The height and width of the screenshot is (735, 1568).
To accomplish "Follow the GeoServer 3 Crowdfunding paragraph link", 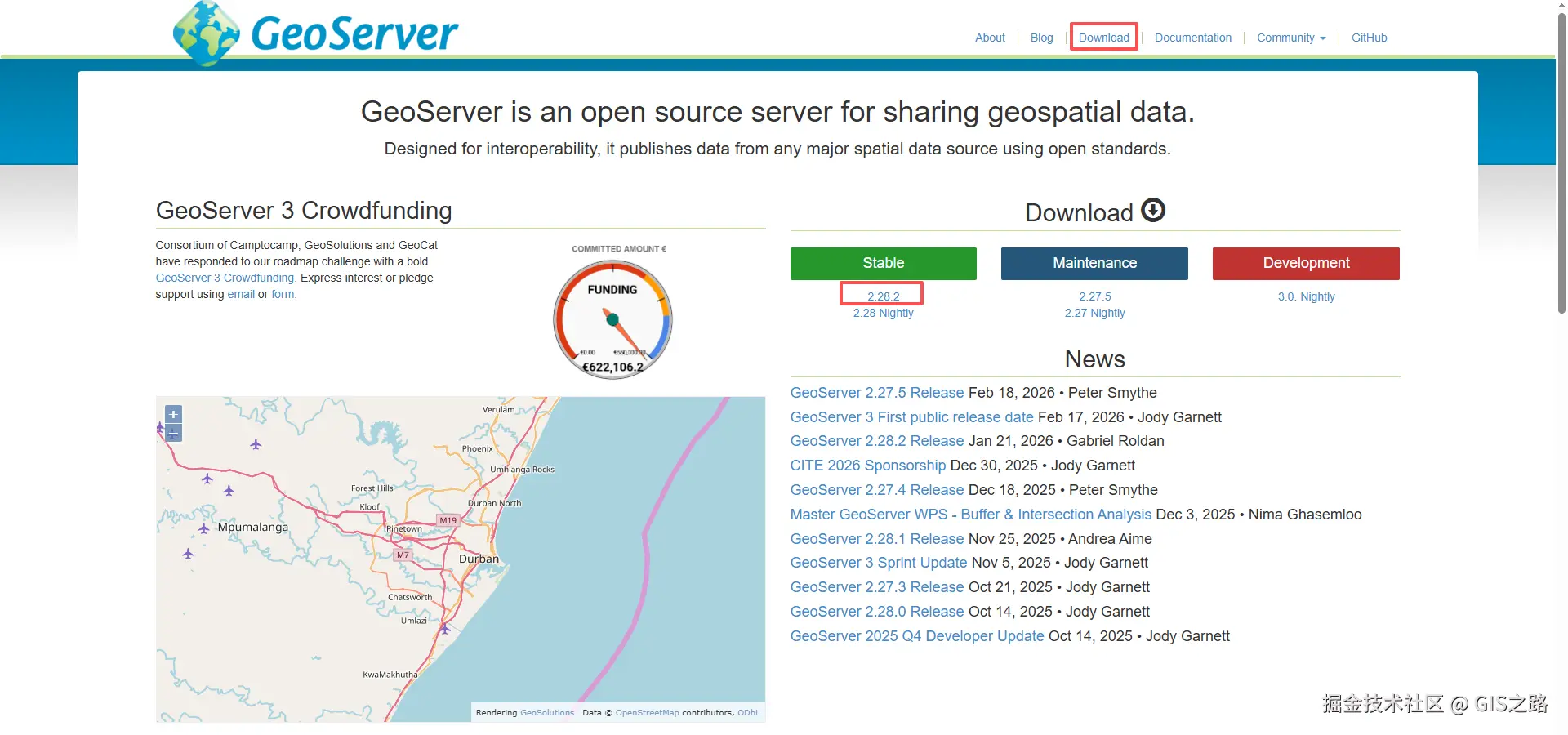I will tap(225, 278).
